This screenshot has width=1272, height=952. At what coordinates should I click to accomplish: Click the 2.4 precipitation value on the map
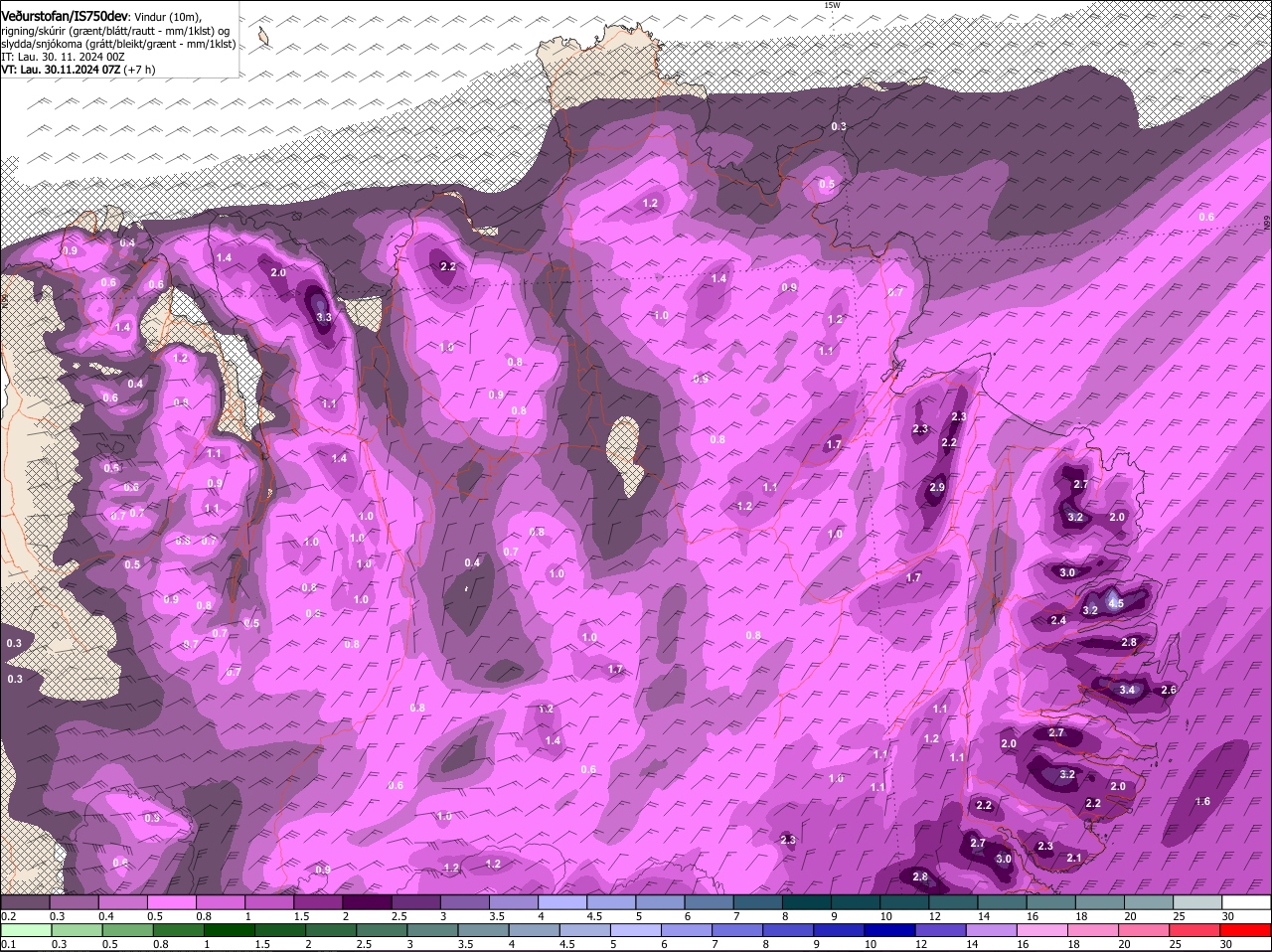coord(1057,620)
